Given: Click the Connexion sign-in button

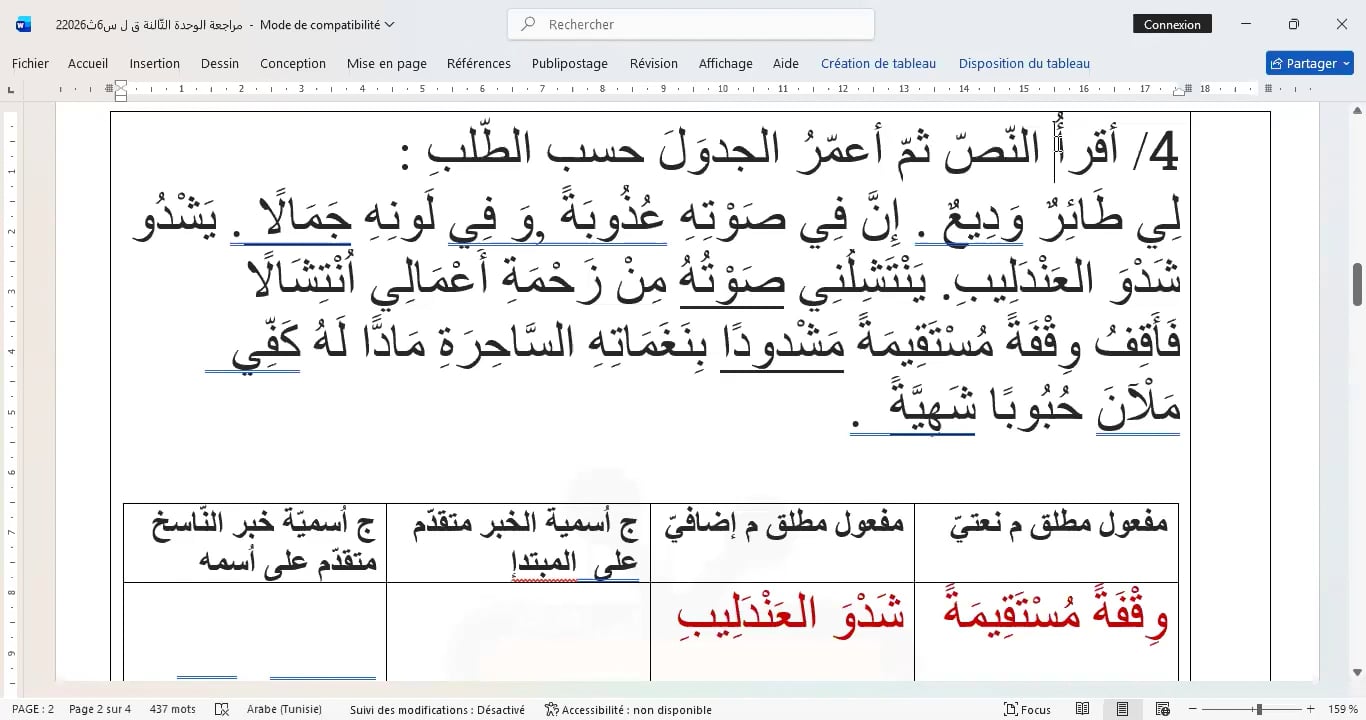Looking at the screenshot, I should pyautogui.click(x=1172, y=24).
